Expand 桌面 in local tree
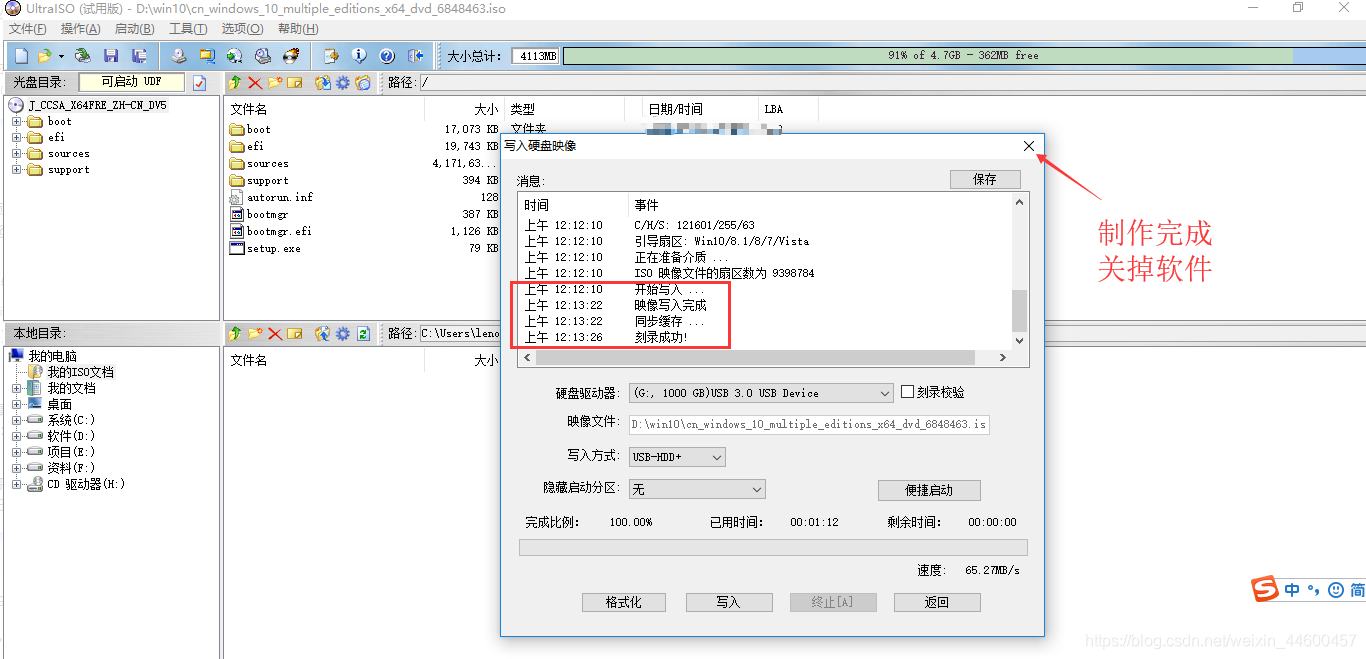Screen dimensions: 1366x659 (17, 404)
